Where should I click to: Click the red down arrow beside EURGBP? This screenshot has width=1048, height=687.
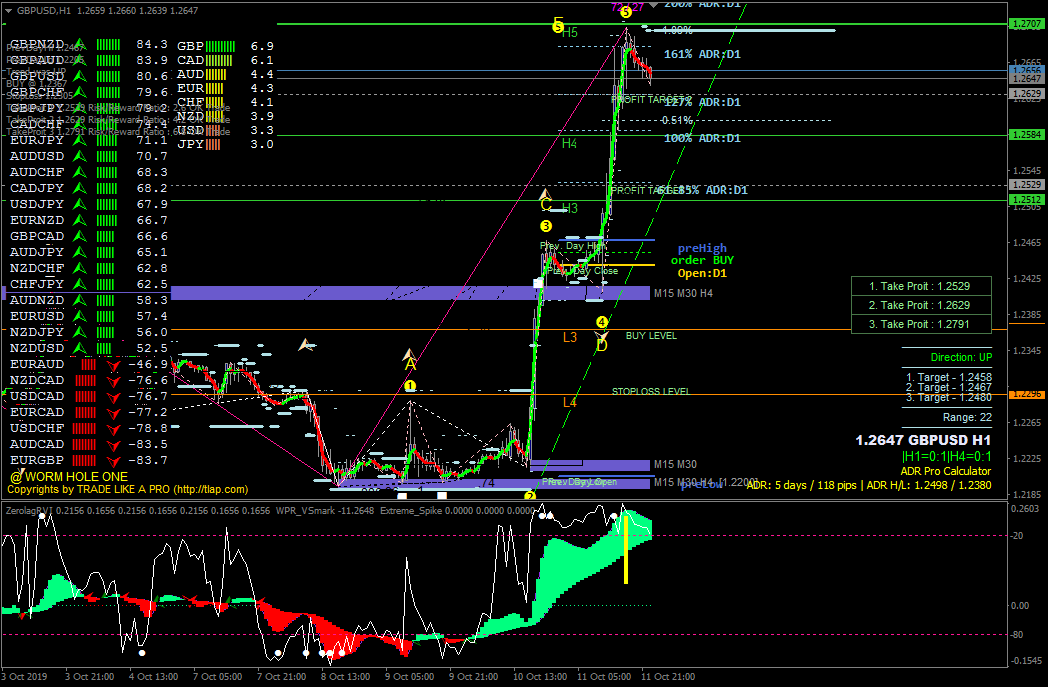(x=113, y=461)
